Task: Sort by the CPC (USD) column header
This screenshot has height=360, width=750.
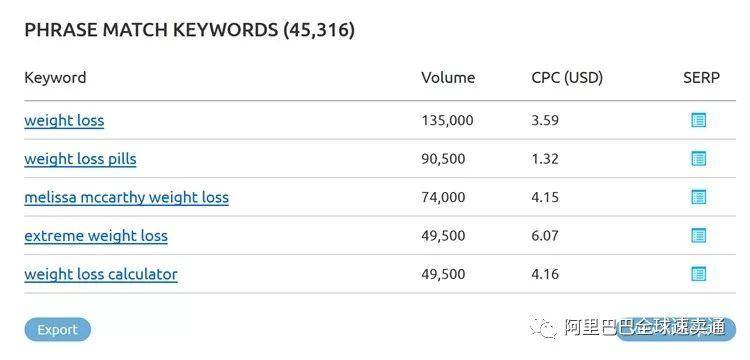Action: click(x=567, y=78)
